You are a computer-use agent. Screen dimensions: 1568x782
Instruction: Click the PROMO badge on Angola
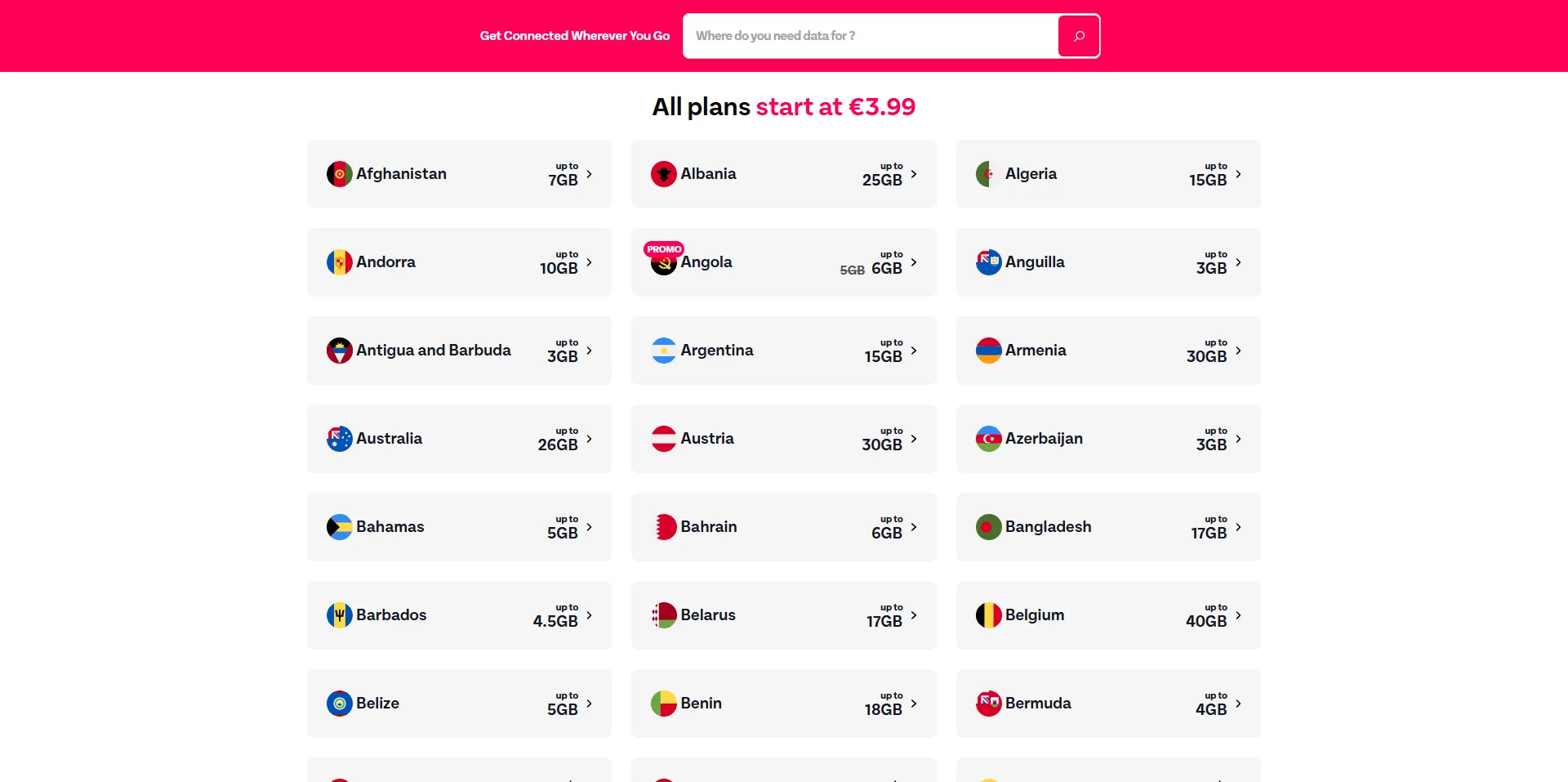pos(664,249)
